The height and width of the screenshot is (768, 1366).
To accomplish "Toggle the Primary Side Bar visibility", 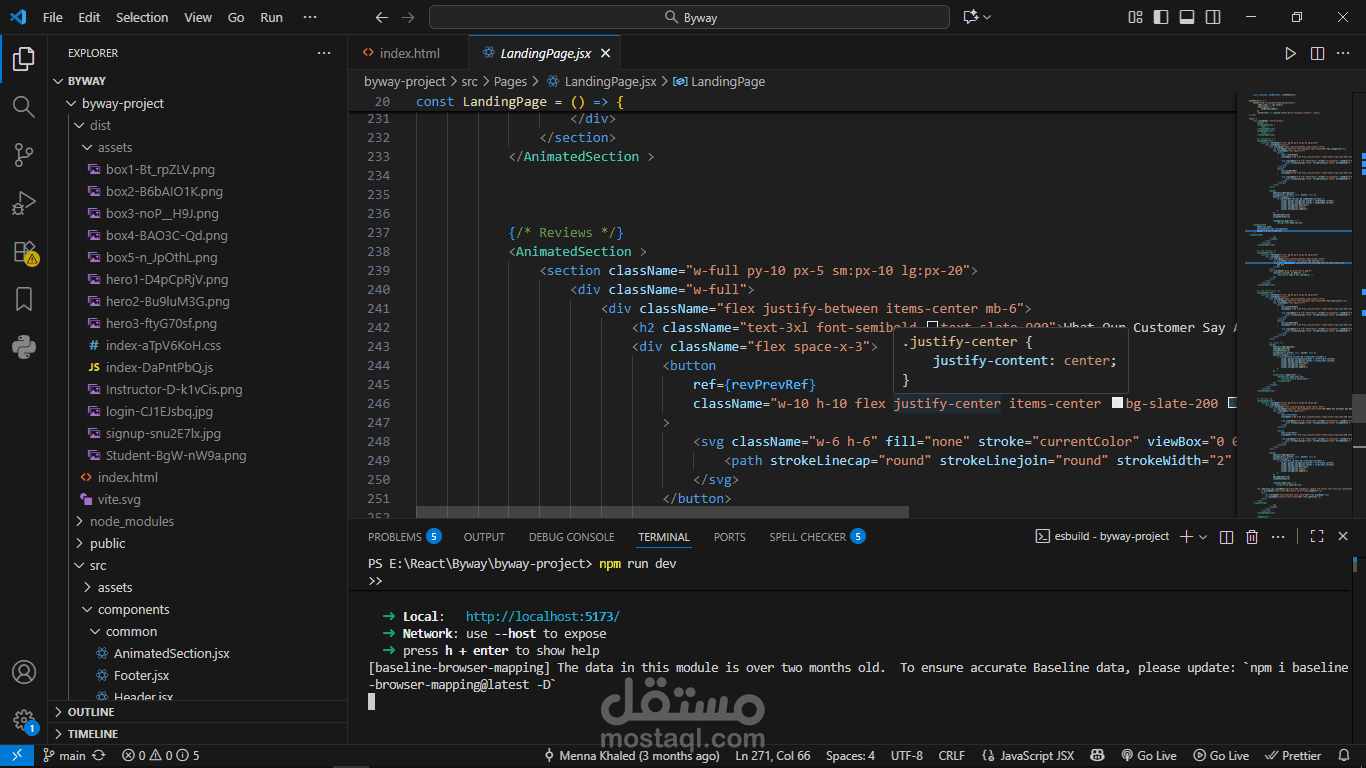I will coord(1161,17).
